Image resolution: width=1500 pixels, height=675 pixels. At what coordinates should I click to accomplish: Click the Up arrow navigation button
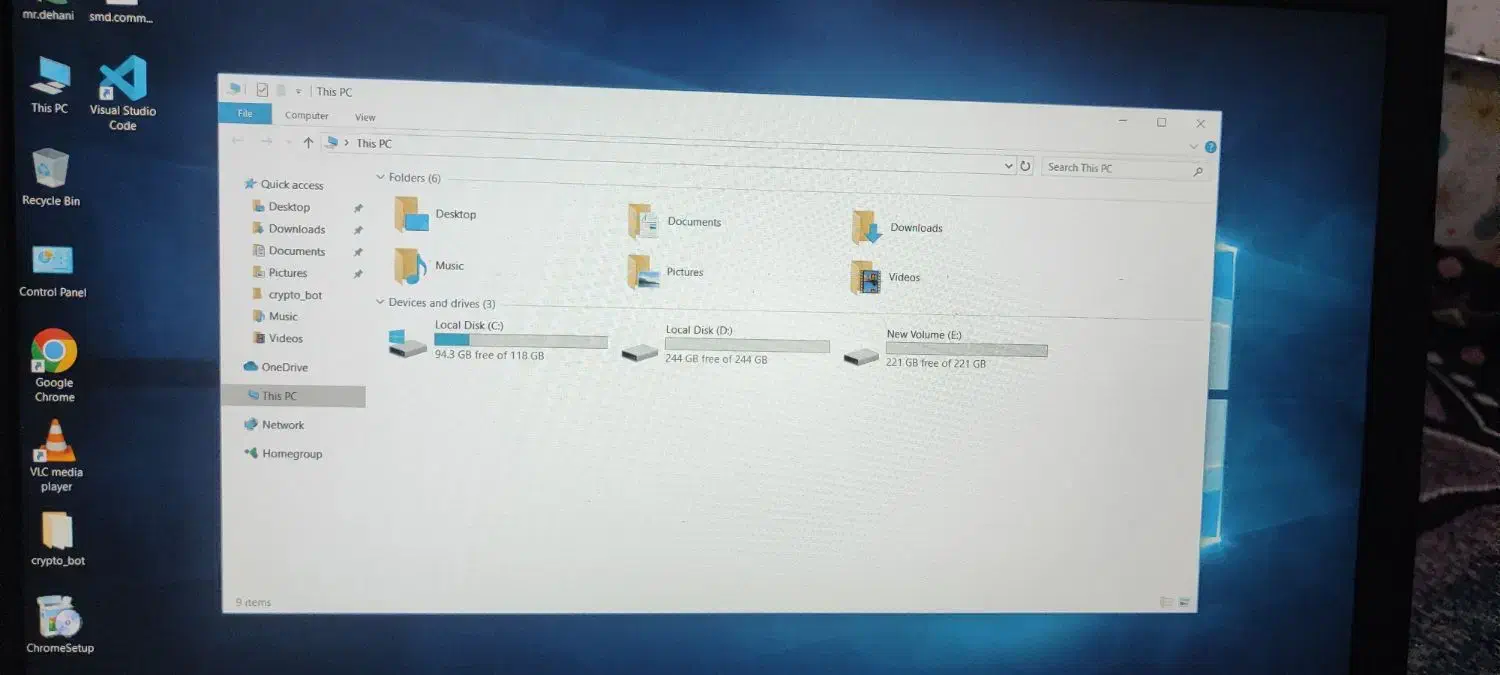308,143
